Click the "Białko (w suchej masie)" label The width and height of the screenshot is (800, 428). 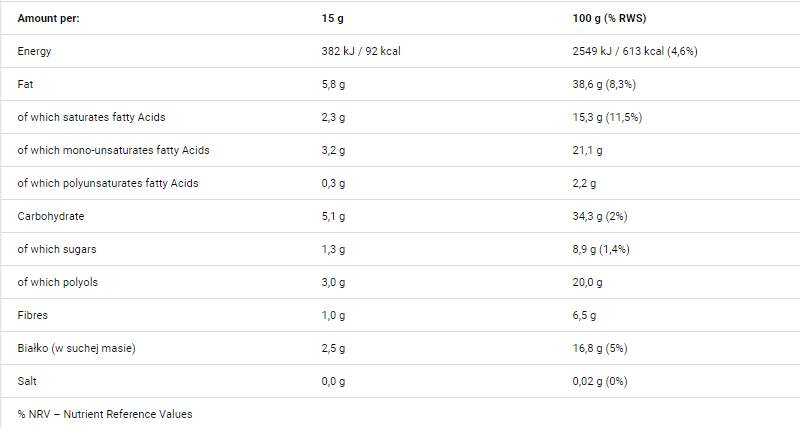click(76, 348)
